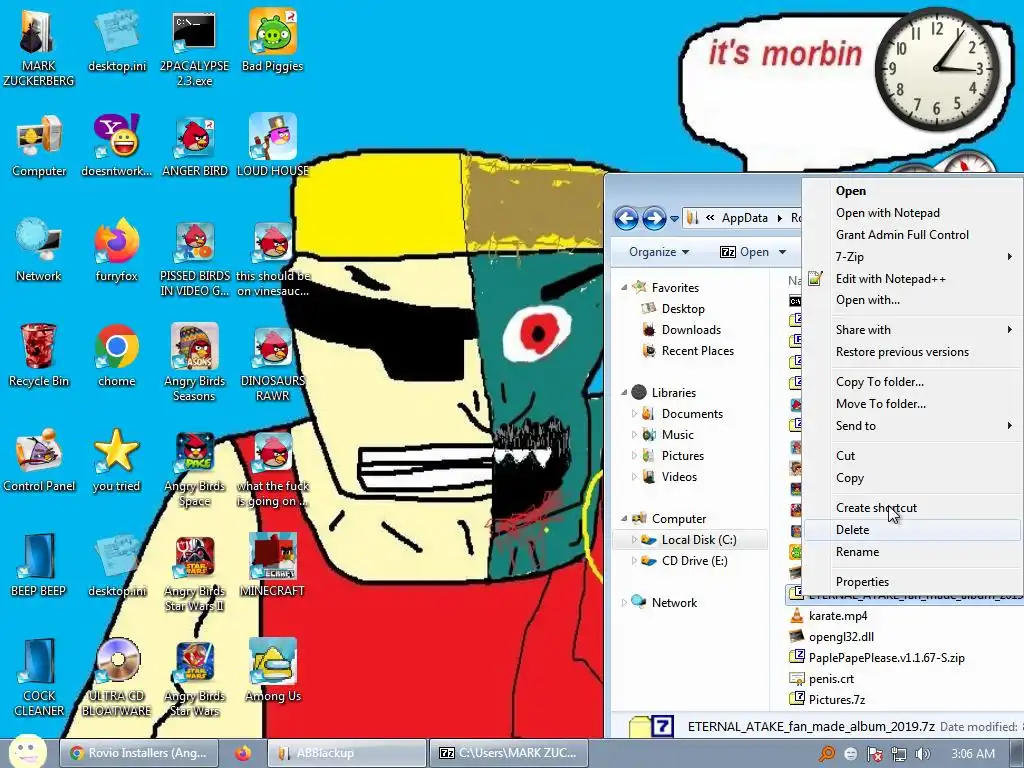The height and width of the screenshot is (768, 1024).
Task: Open the arrow next to the 7z Open button
Action: point(782,252)
